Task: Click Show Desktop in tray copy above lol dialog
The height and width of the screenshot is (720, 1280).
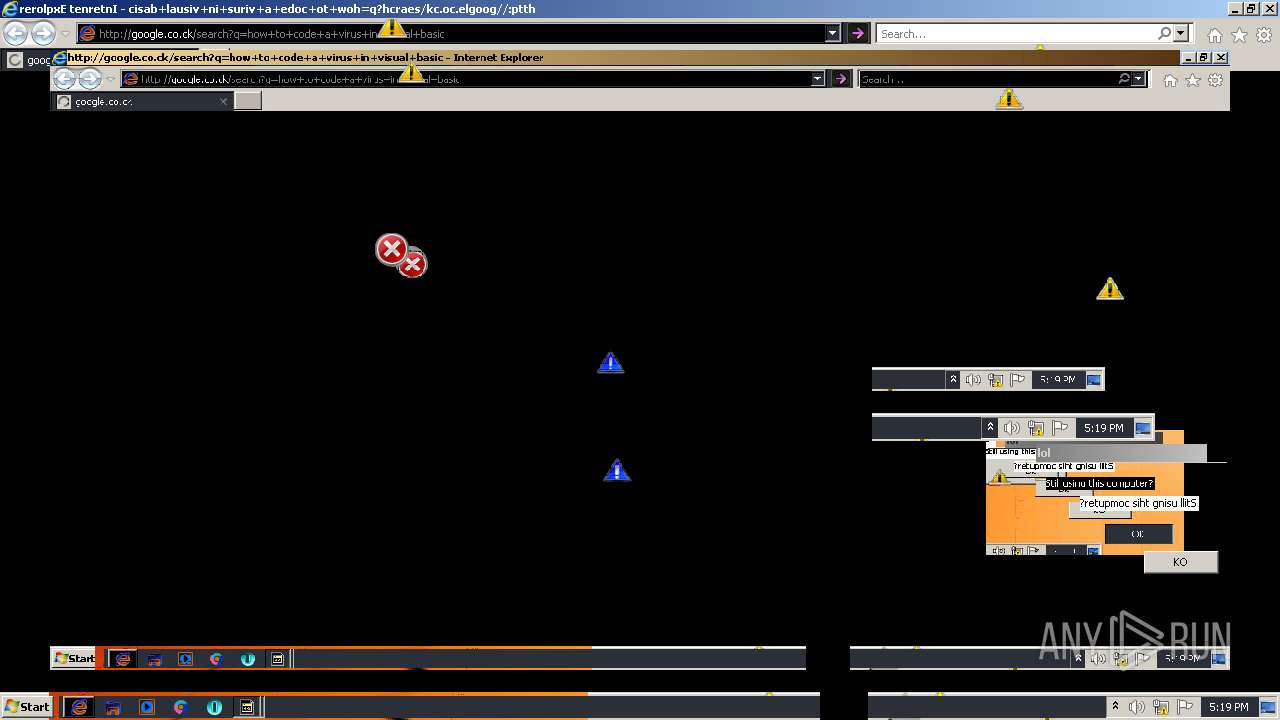Action: pos(1143,428)
